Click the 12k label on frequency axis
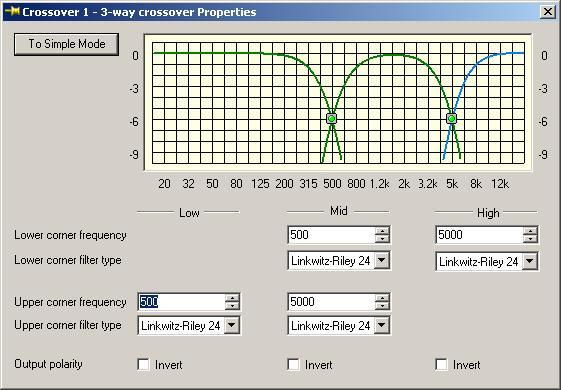The height and width of the screenshot is (390, 561). [x=500, y=184]
